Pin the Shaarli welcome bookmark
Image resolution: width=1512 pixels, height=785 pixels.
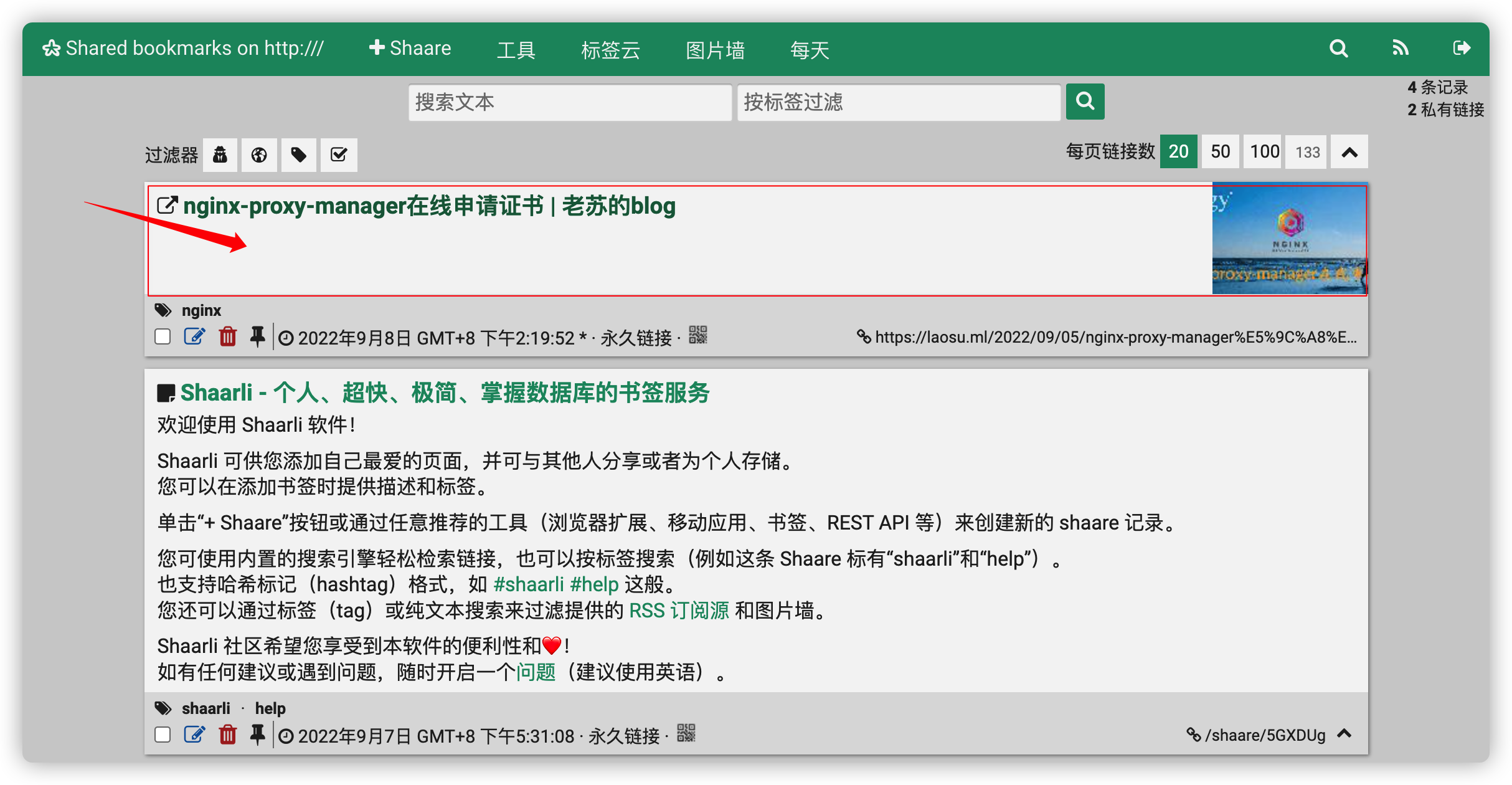click(257, 735)
